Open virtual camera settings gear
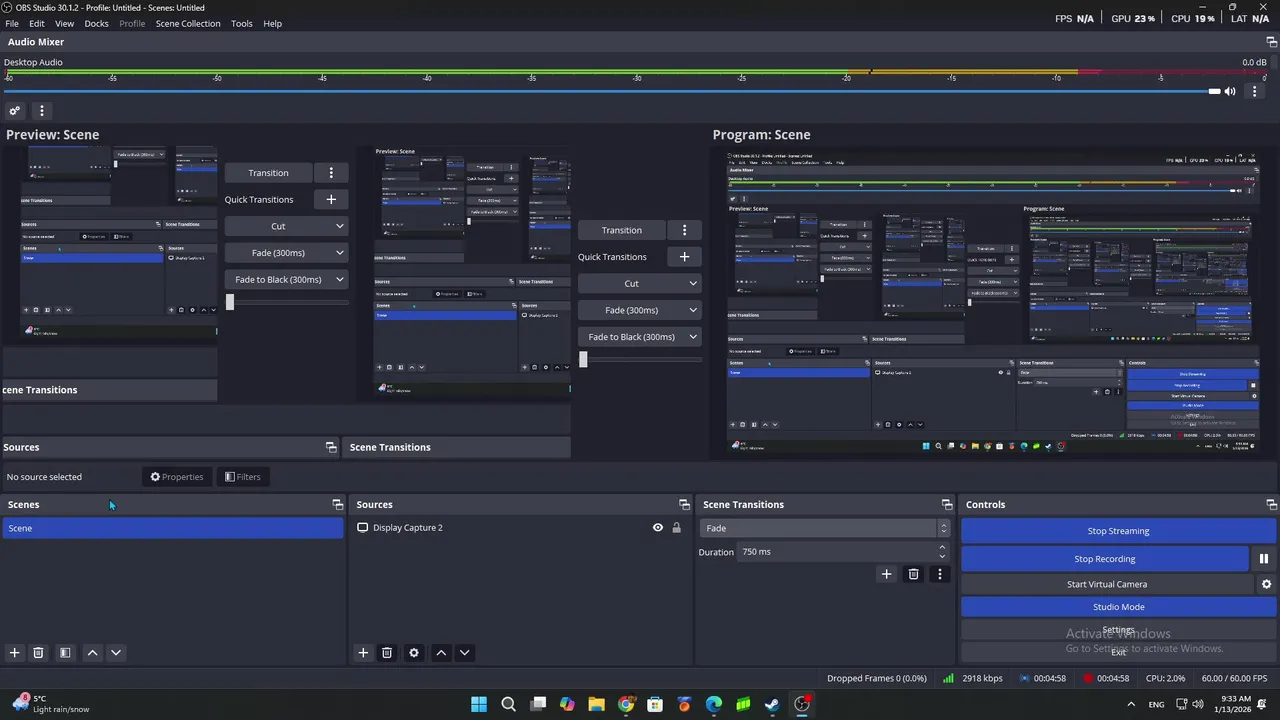The image size is (1280, 720). point(1266,584)
